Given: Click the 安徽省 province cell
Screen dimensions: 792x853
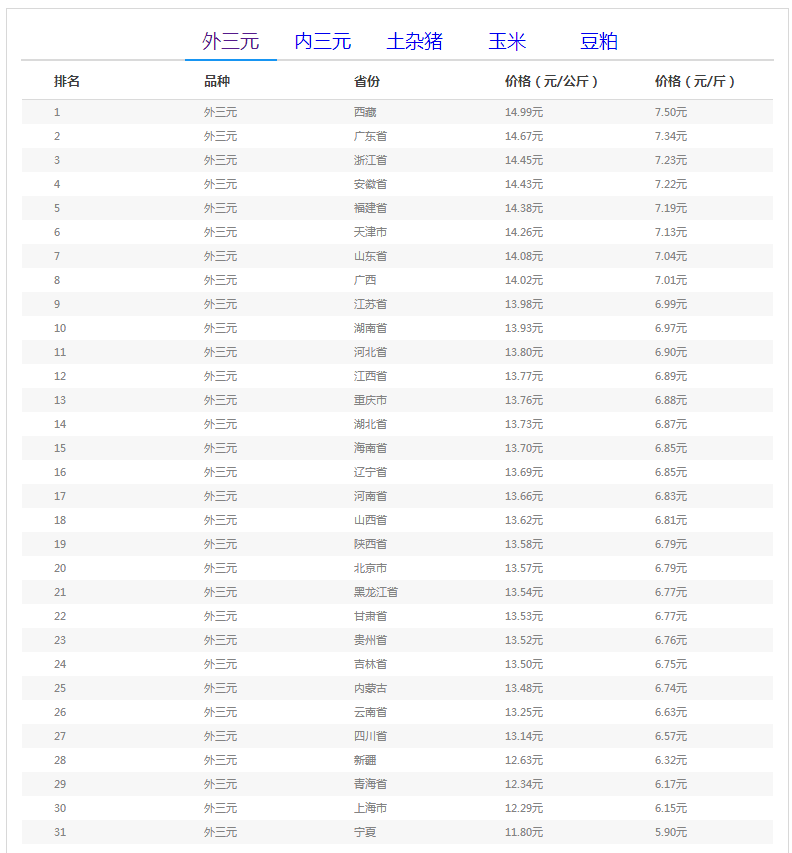Looking at the screenshot, I should [370, 184].
